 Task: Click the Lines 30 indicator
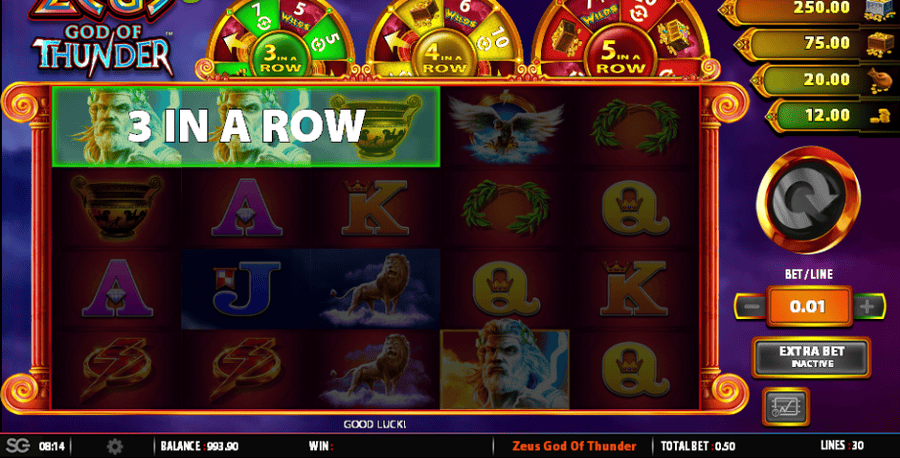[841, 445]
